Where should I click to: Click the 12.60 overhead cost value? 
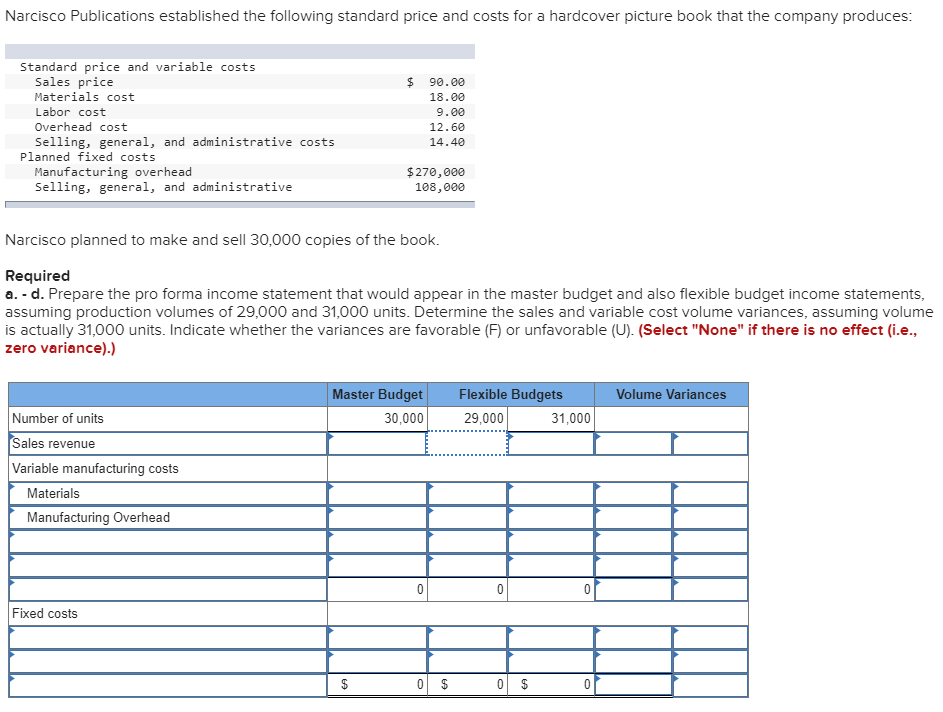(447, 127)
